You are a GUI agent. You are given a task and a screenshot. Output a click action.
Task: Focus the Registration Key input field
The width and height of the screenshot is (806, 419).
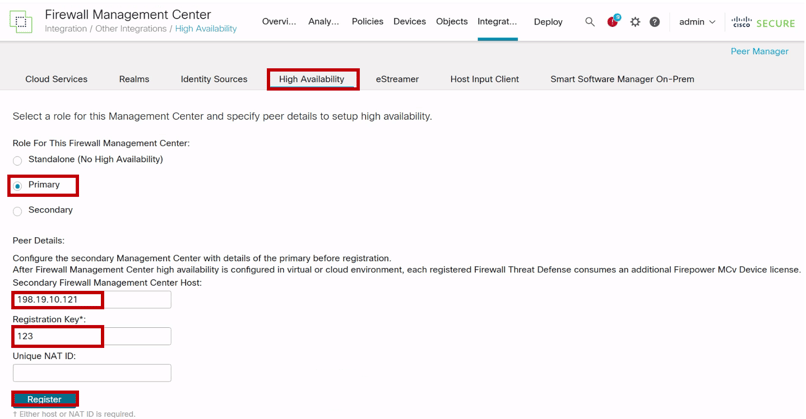pos(92,336)
